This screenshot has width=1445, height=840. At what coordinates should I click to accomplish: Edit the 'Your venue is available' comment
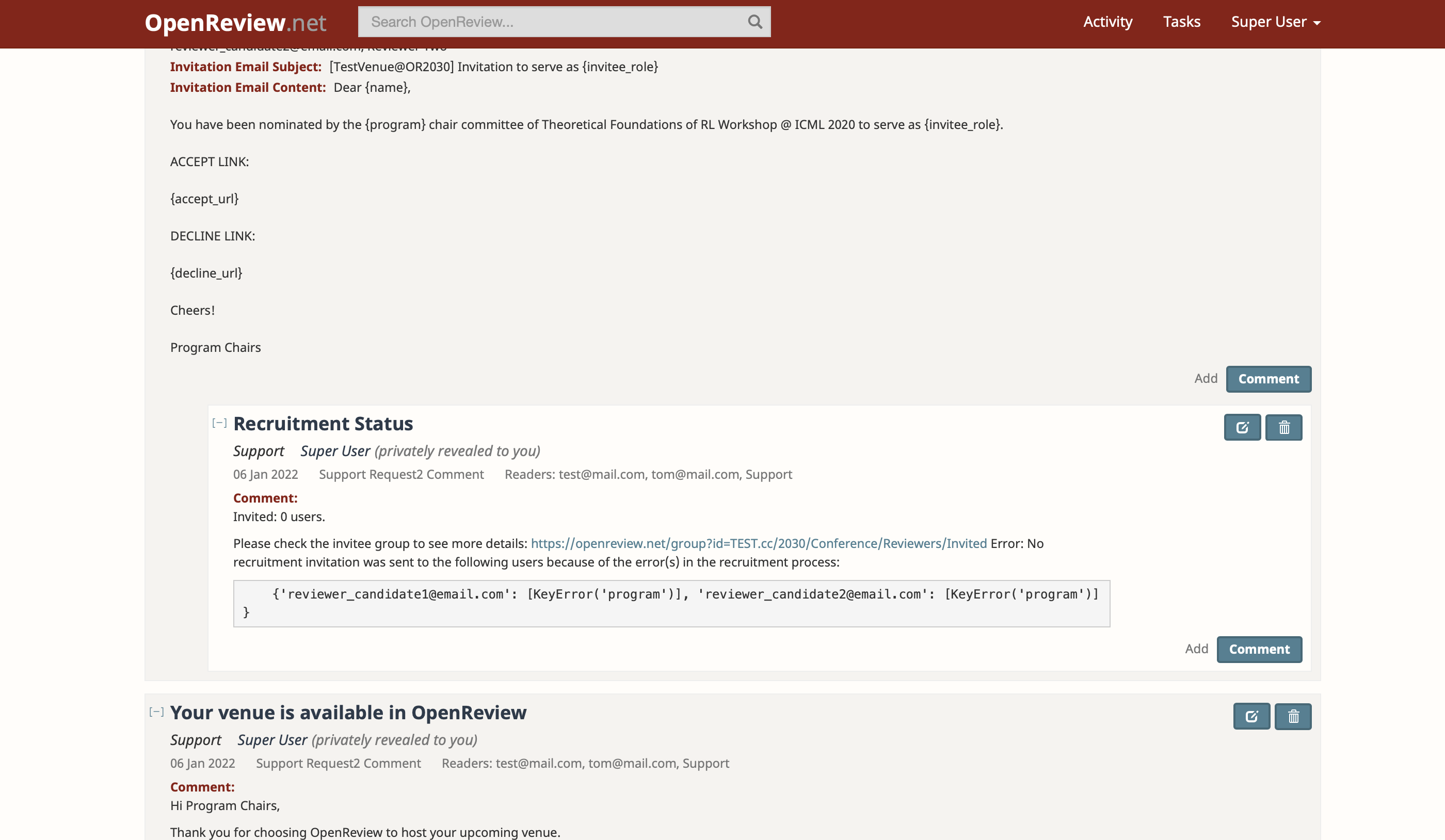point(1251,716)
